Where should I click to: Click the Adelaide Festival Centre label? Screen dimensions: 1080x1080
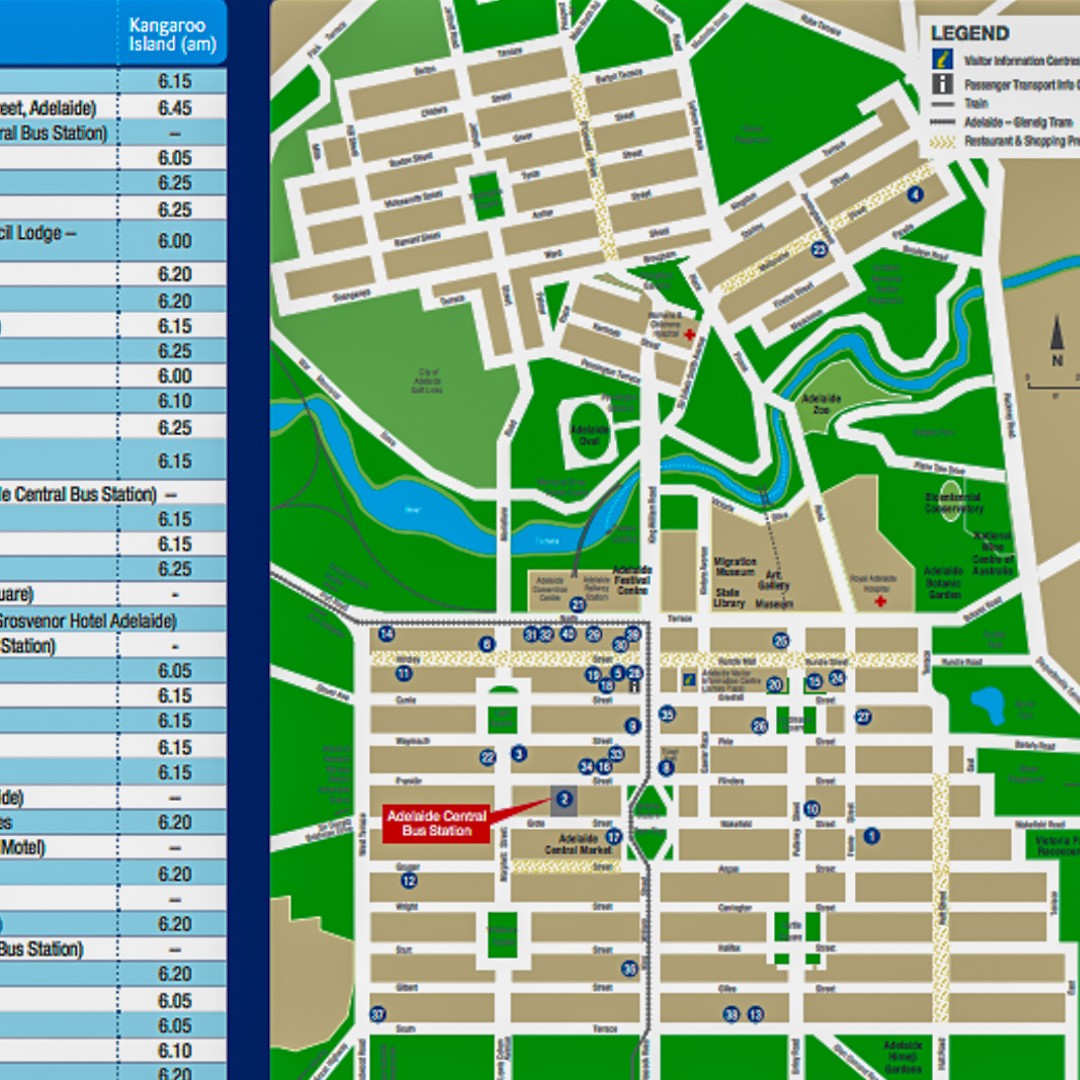click(x=632, y=580)
